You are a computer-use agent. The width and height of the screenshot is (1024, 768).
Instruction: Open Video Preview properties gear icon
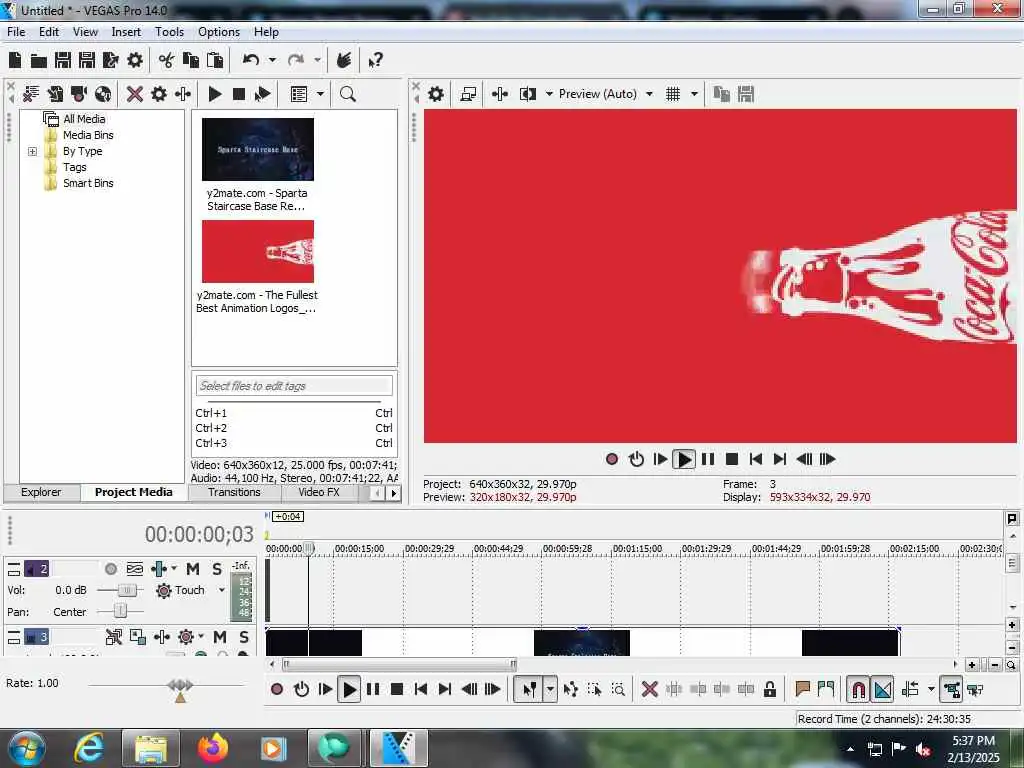click(x=436, y=94)
